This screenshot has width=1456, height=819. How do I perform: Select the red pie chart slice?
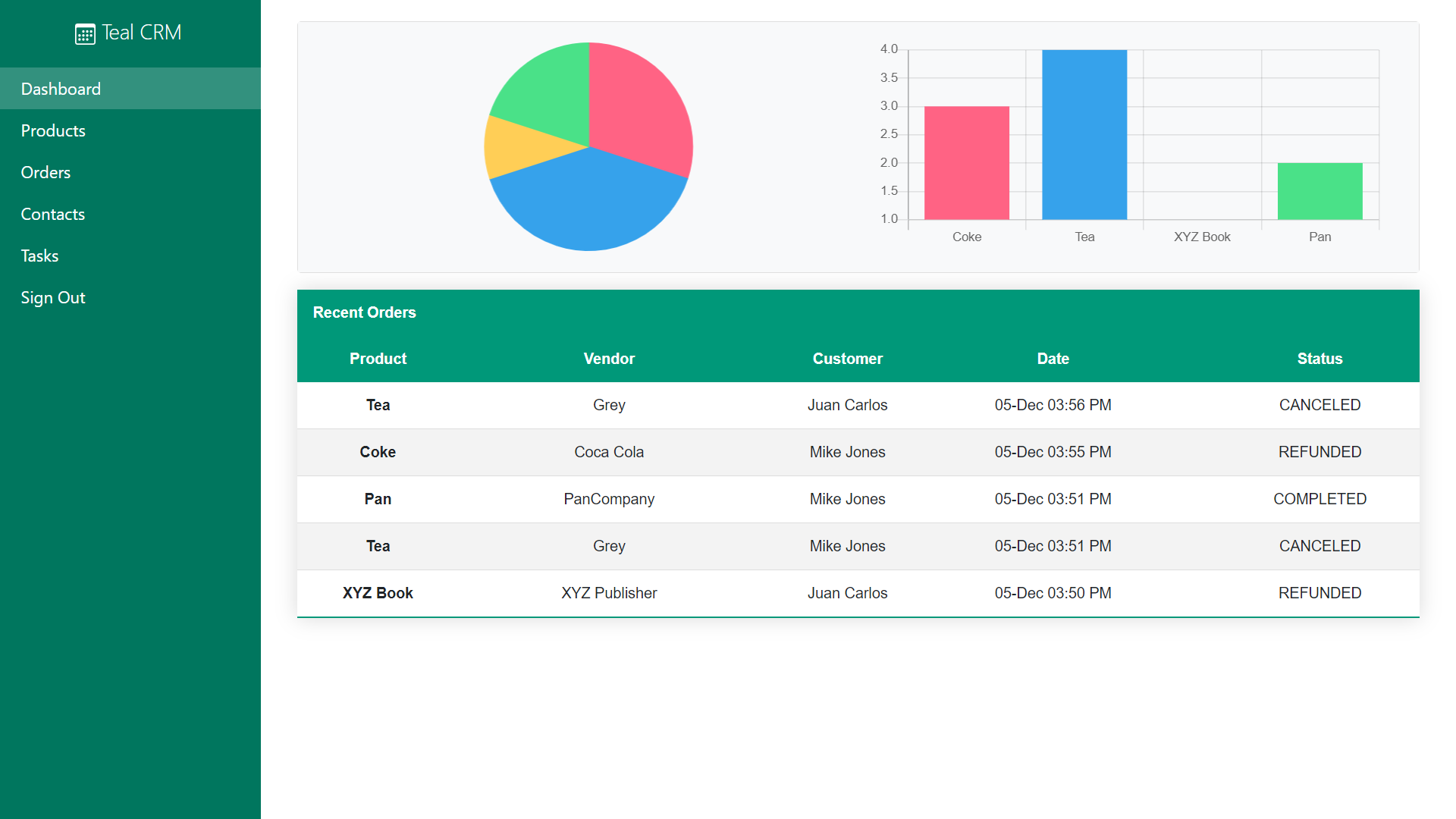(637, 110)
